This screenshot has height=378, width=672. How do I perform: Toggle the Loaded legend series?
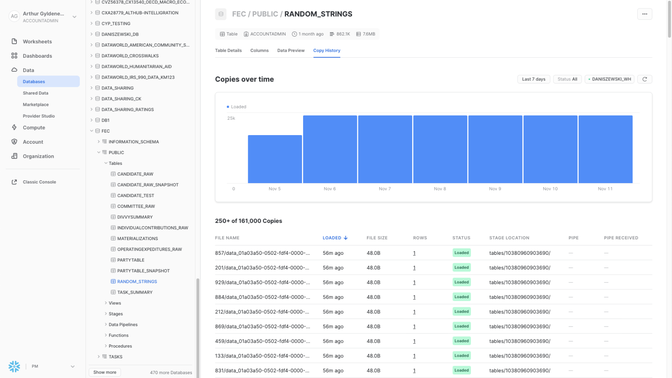pos(237,107)
